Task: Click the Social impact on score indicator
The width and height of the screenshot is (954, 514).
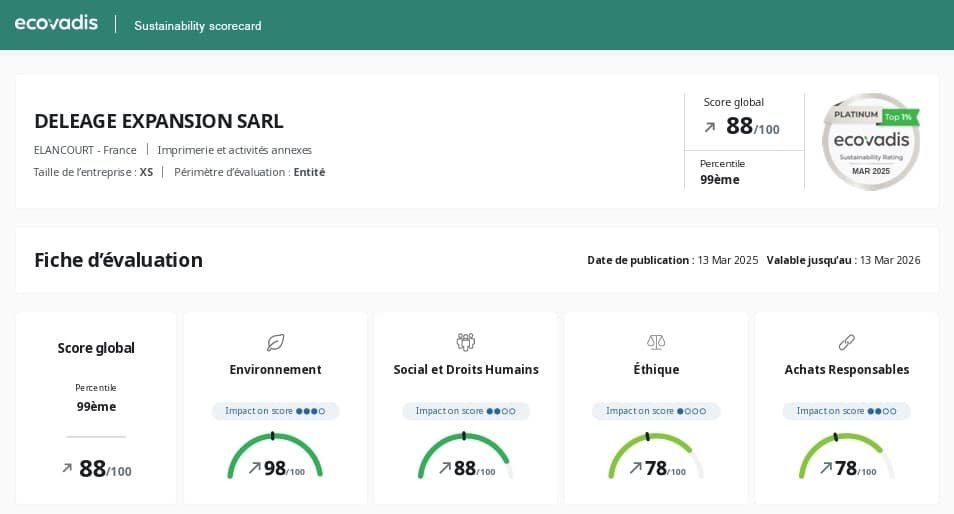Action: [465, 411]
